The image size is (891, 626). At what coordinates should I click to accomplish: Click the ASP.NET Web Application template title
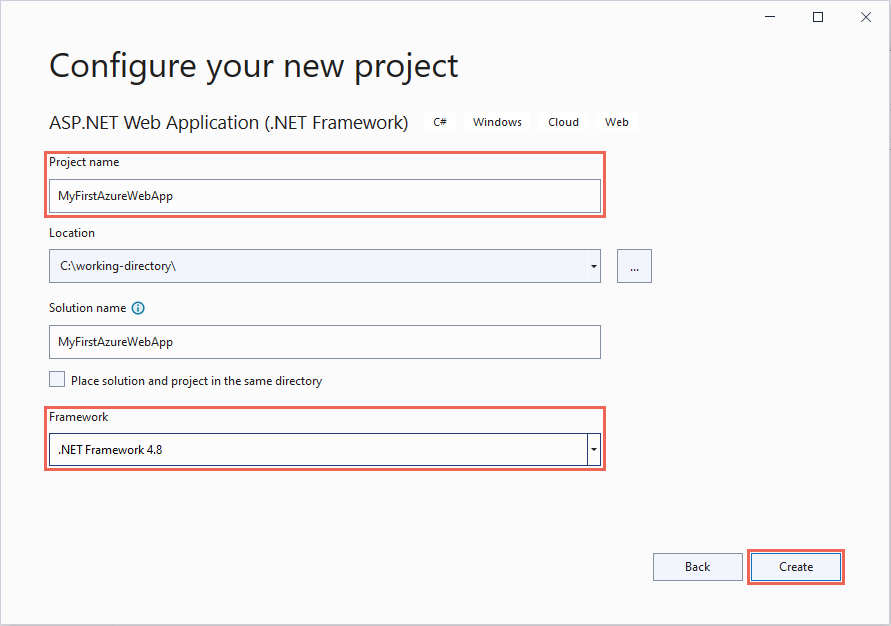point(228,123)
